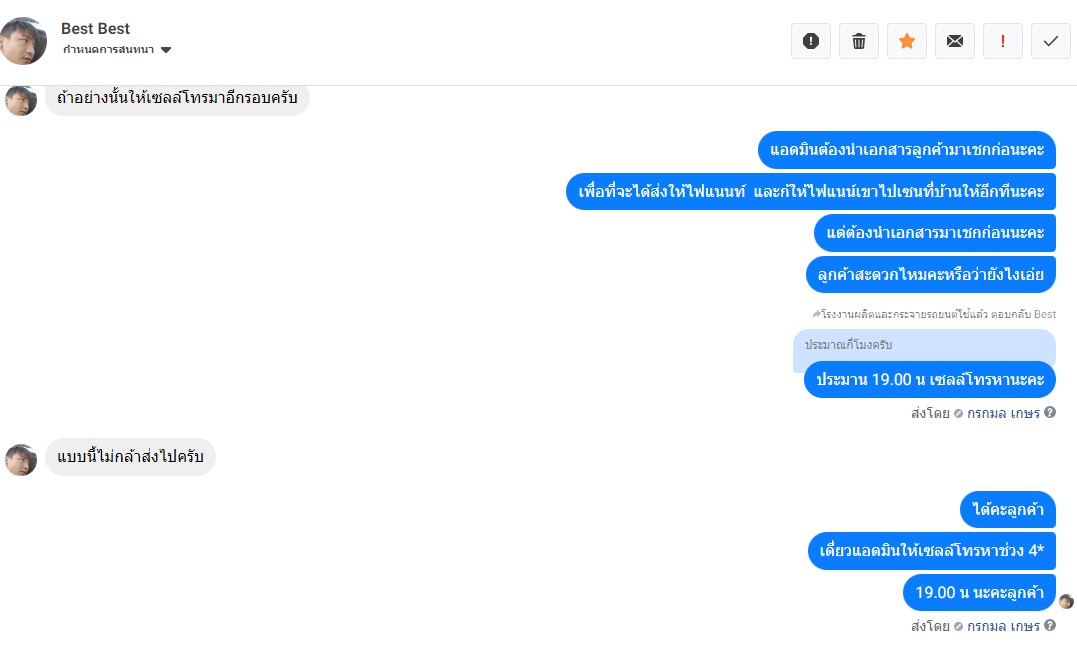Click avatar beside แบบนี้ไม่กล้าส่งไปครับ message
The image size is (1077, 669).
[21, 460]
